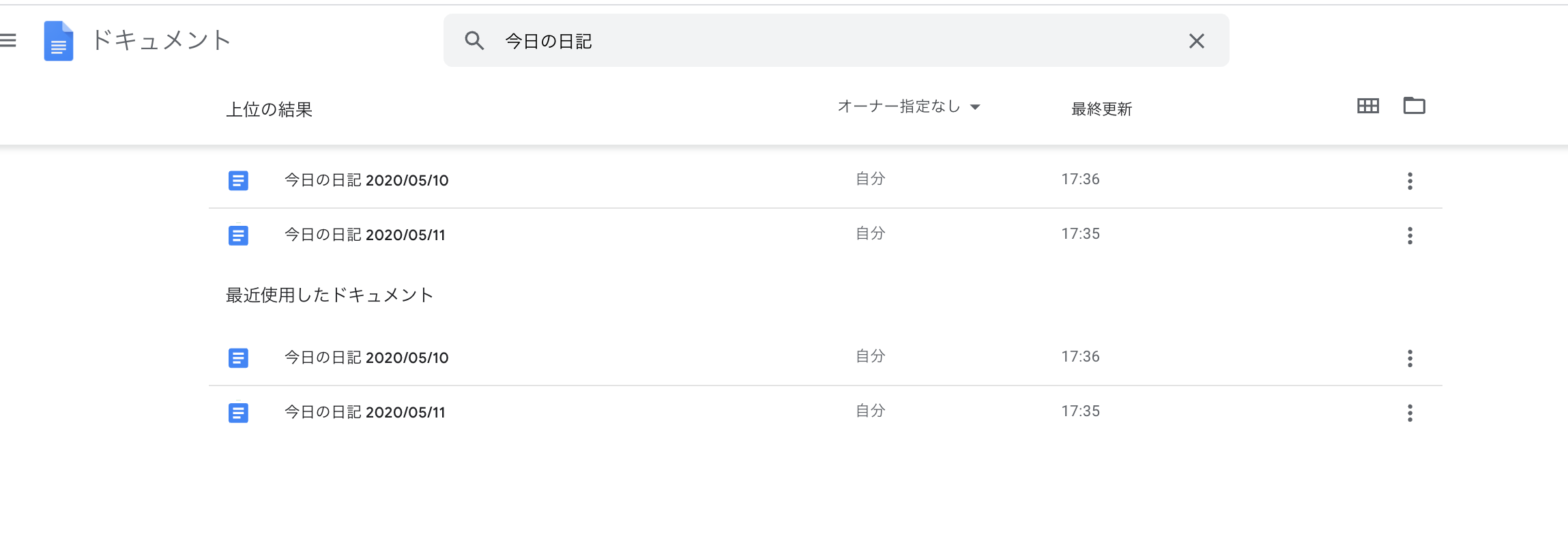Open recent document 今日の日記 2020/05/11
1568x554 pixels.
click(x=365, y=413)
